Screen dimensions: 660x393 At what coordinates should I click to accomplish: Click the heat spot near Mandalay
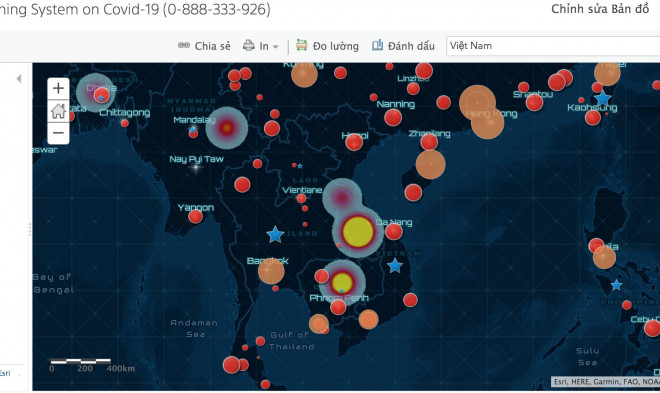227,127
